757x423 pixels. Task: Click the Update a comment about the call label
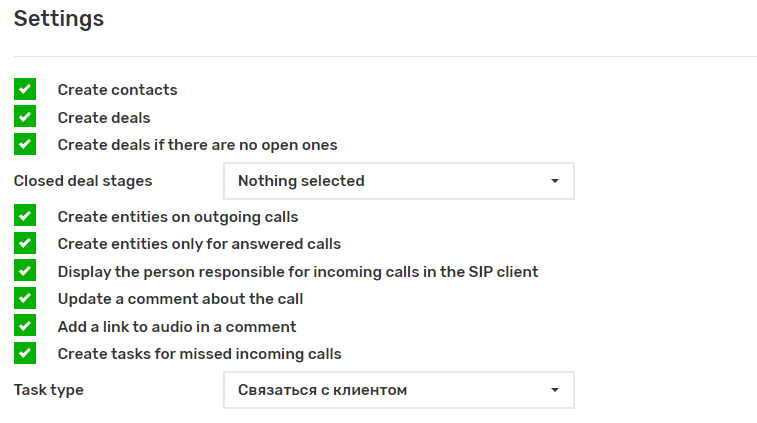(x=180, y=299)
